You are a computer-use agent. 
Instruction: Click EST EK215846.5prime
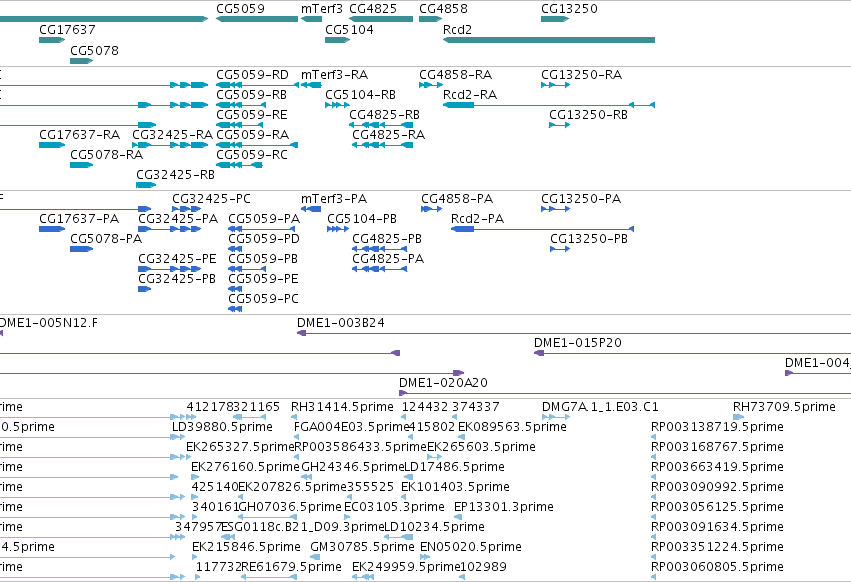pos(195,558)
